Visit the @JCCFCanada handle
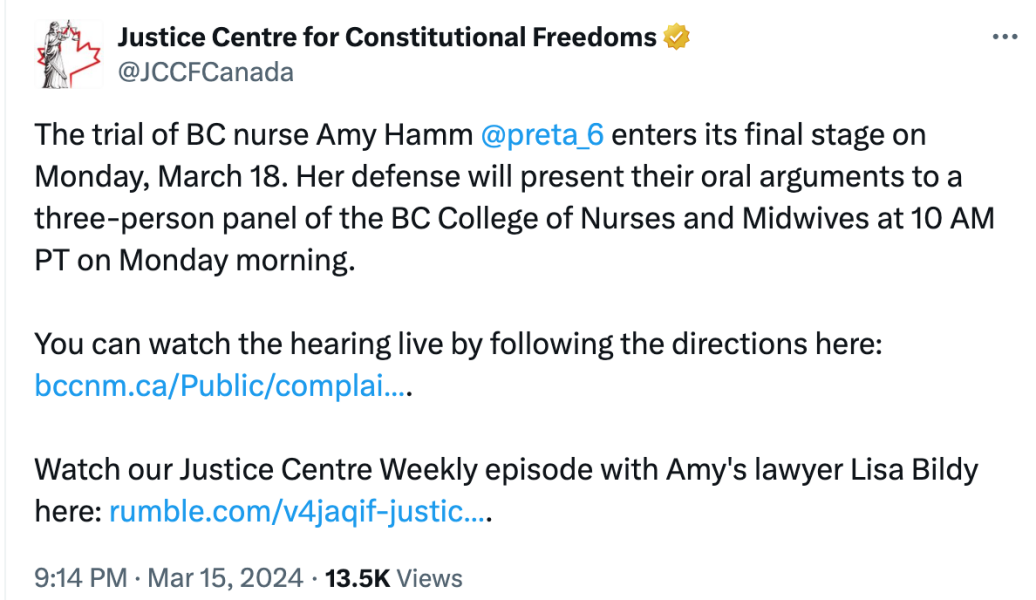The image size is (1036, 600). point(203,71)
